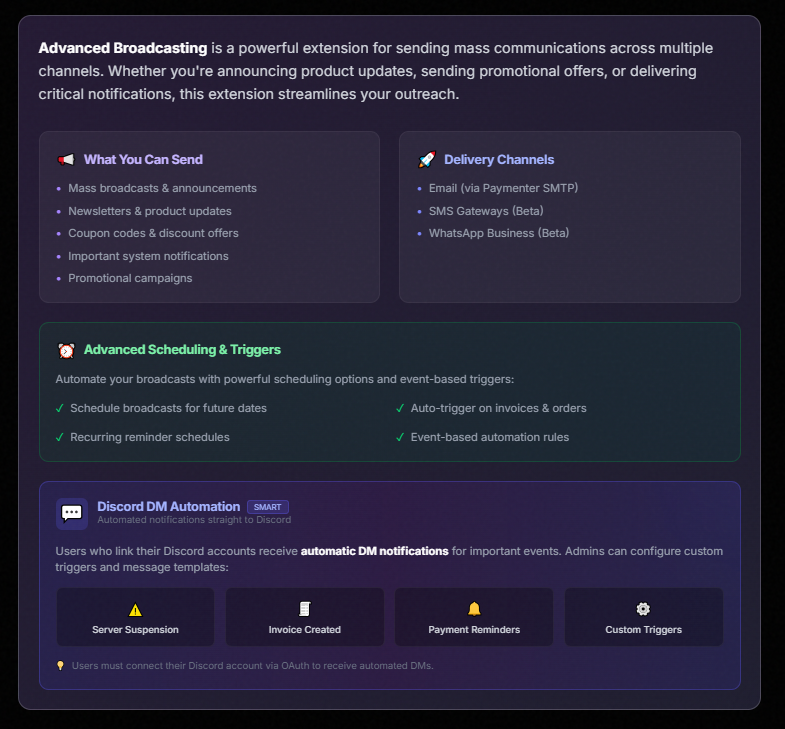
Task: Click the Discord chat bubble icon
Action: 72,513
